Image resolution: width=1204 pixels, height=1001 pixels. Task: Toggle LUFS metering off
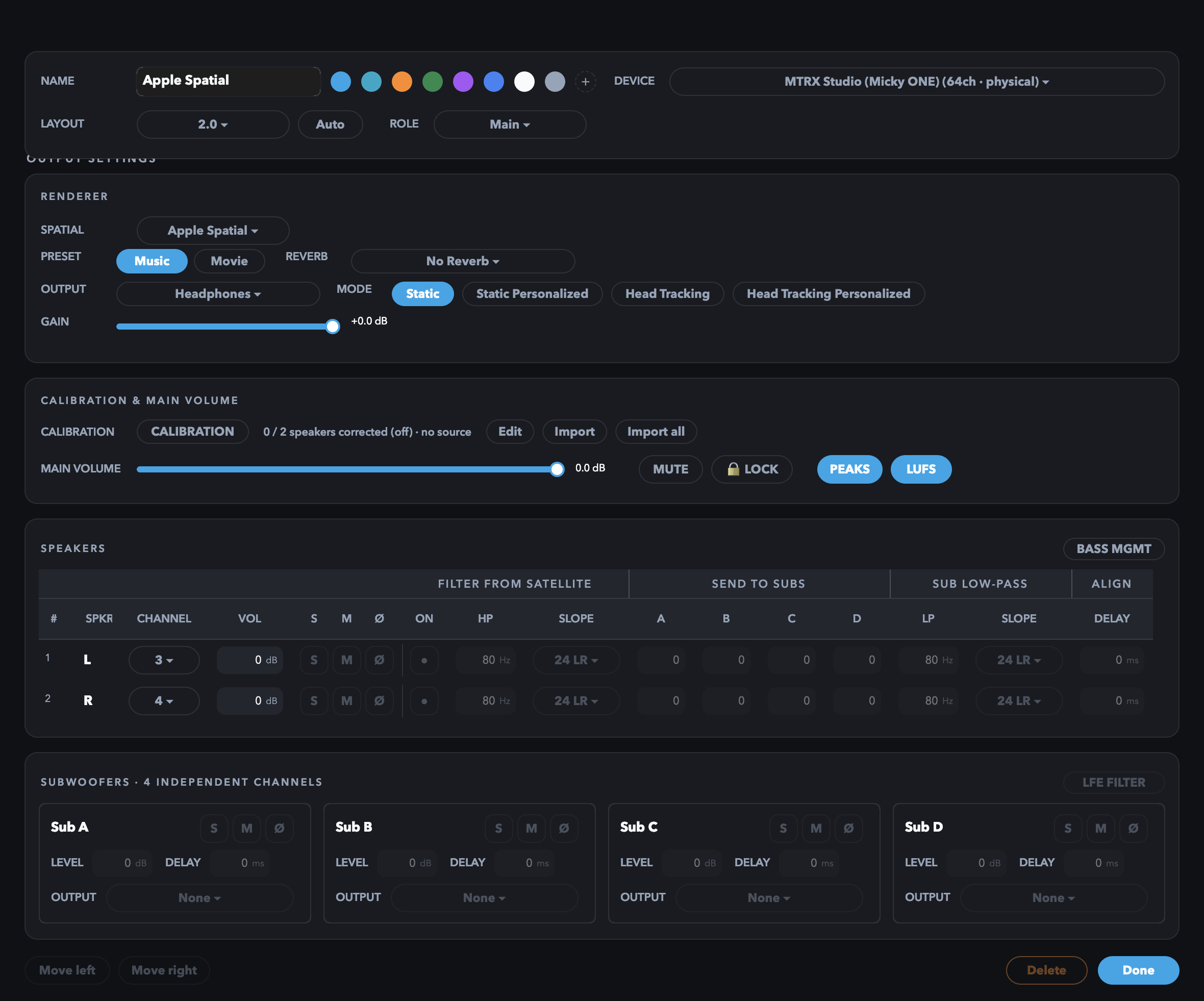click(921, 469)
